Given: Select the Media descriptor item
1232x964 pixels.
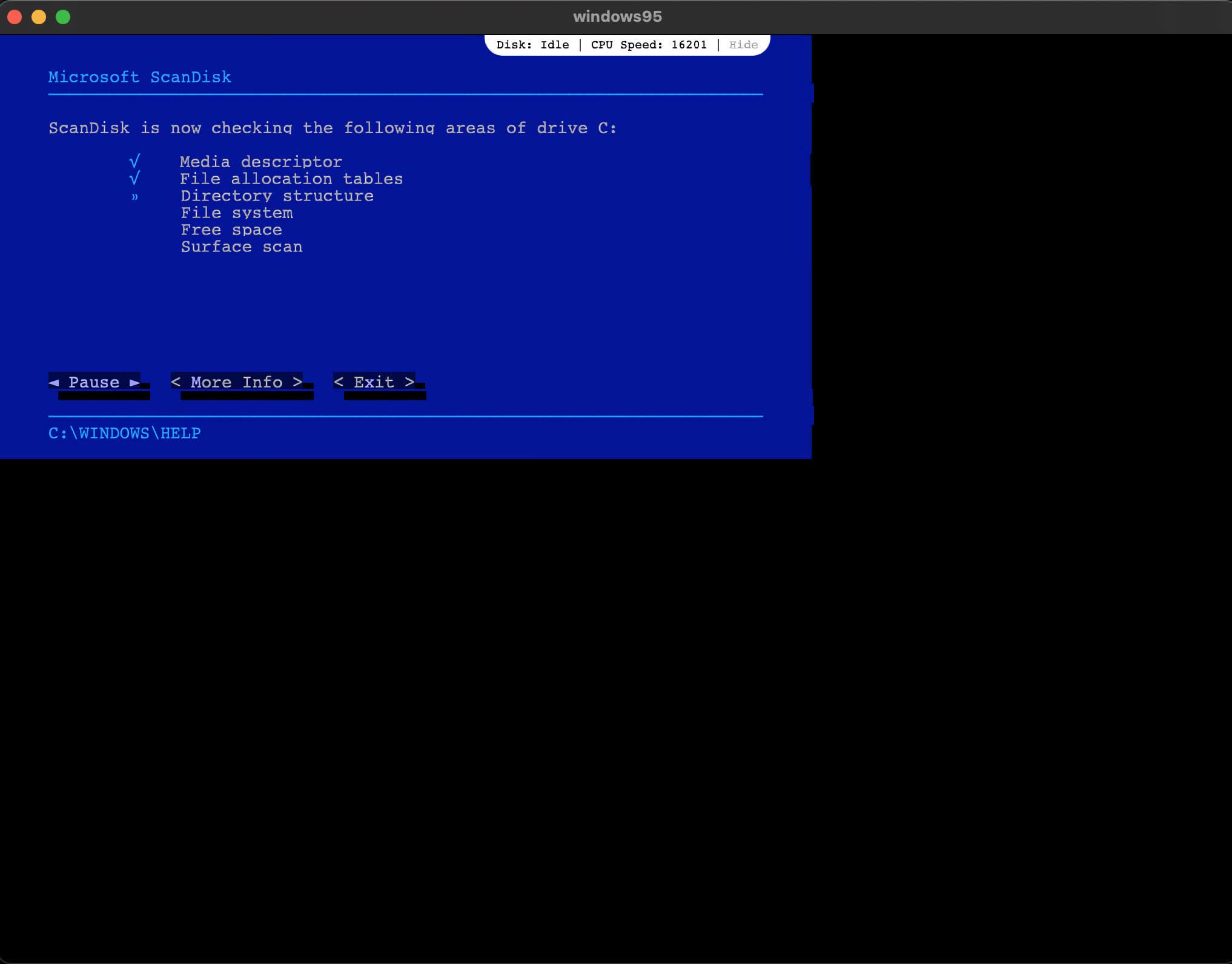Looking at the screenshot, I should [x=260, y=162].
